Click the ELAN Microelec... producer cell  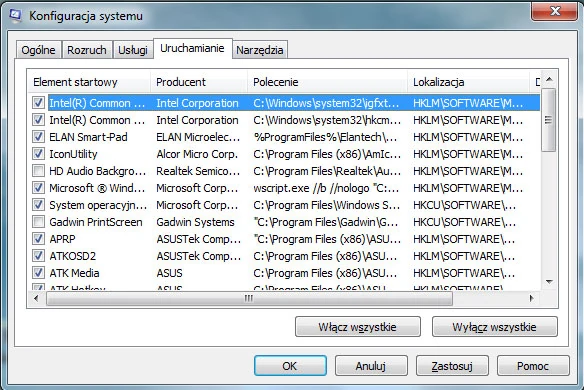pyautogui.click(x=198, y=137)
